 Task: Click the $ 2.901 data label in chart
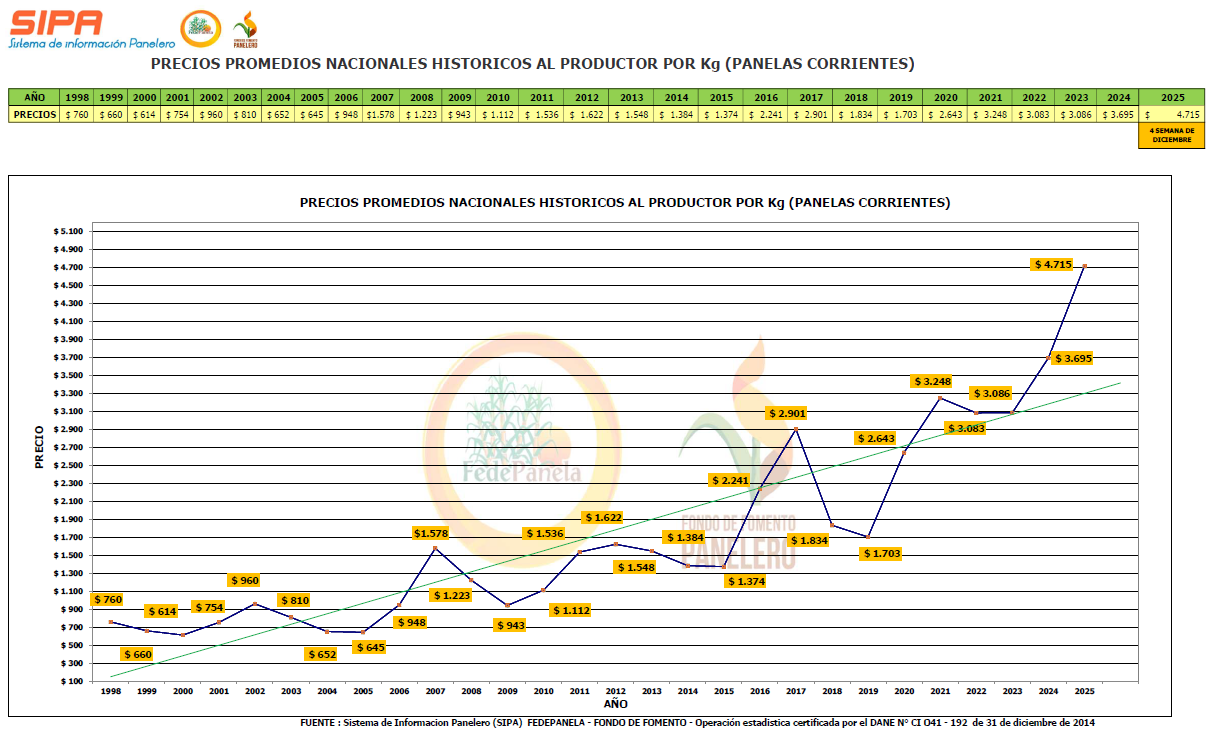pyautogui.click(x=786, y=413)
